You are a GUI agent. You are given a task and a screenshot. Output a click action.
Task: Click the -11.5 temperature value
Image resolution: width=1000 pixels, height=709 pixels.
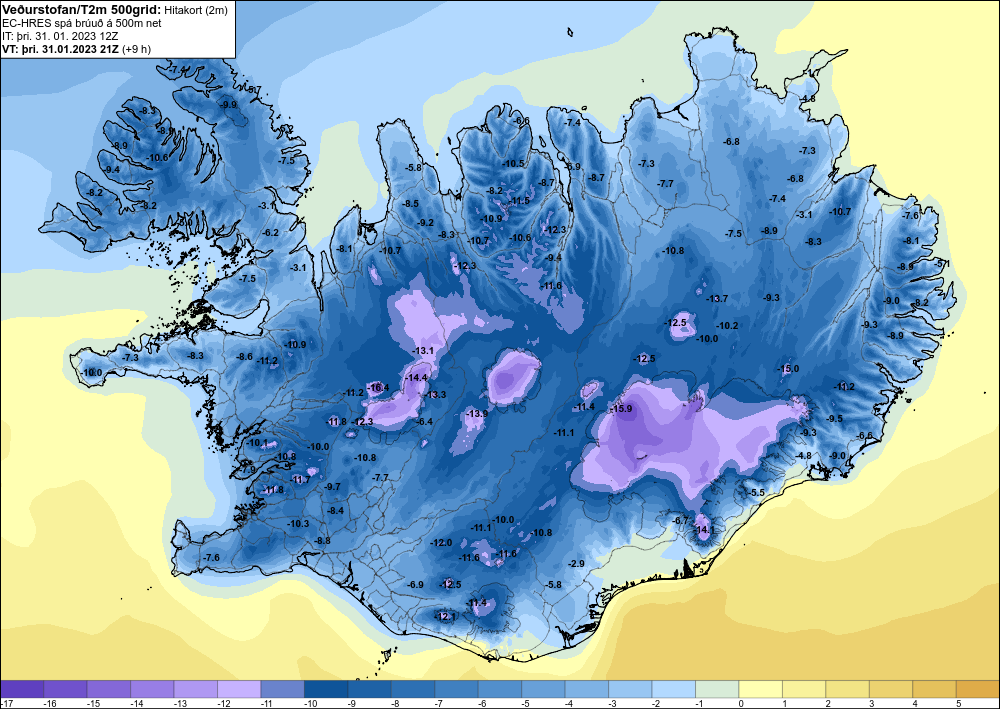[520, 201]
